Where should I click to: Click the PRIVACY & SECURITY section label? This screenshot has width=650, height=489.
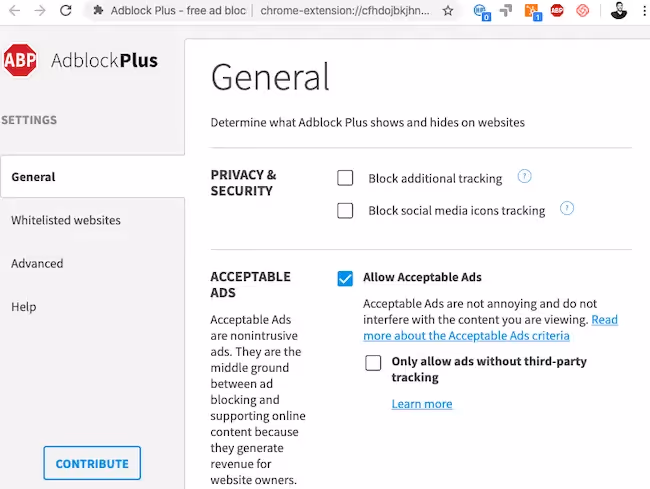click(x=243, y=183)
